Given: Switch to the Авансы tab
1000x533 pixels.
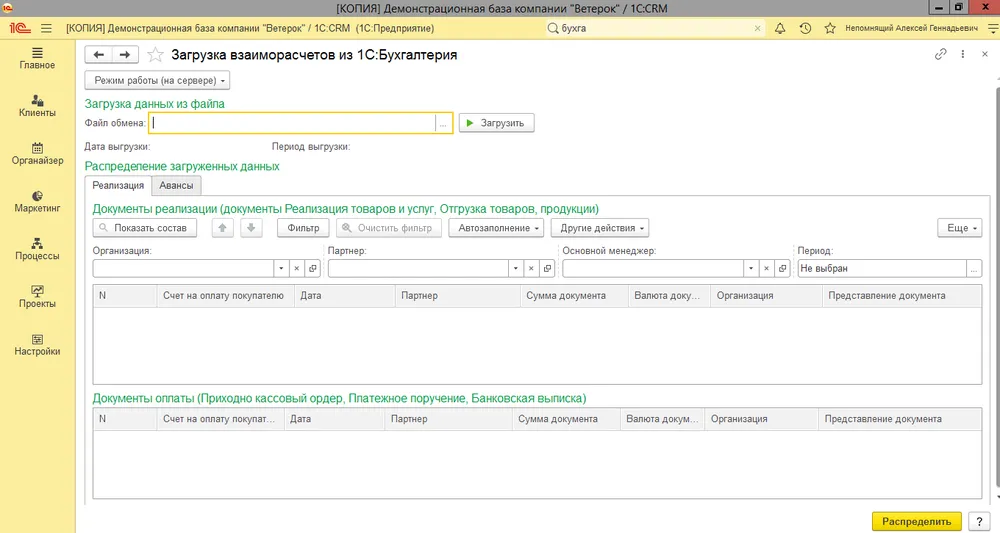Looking at the screenshot, I should (x=176, y=186).
